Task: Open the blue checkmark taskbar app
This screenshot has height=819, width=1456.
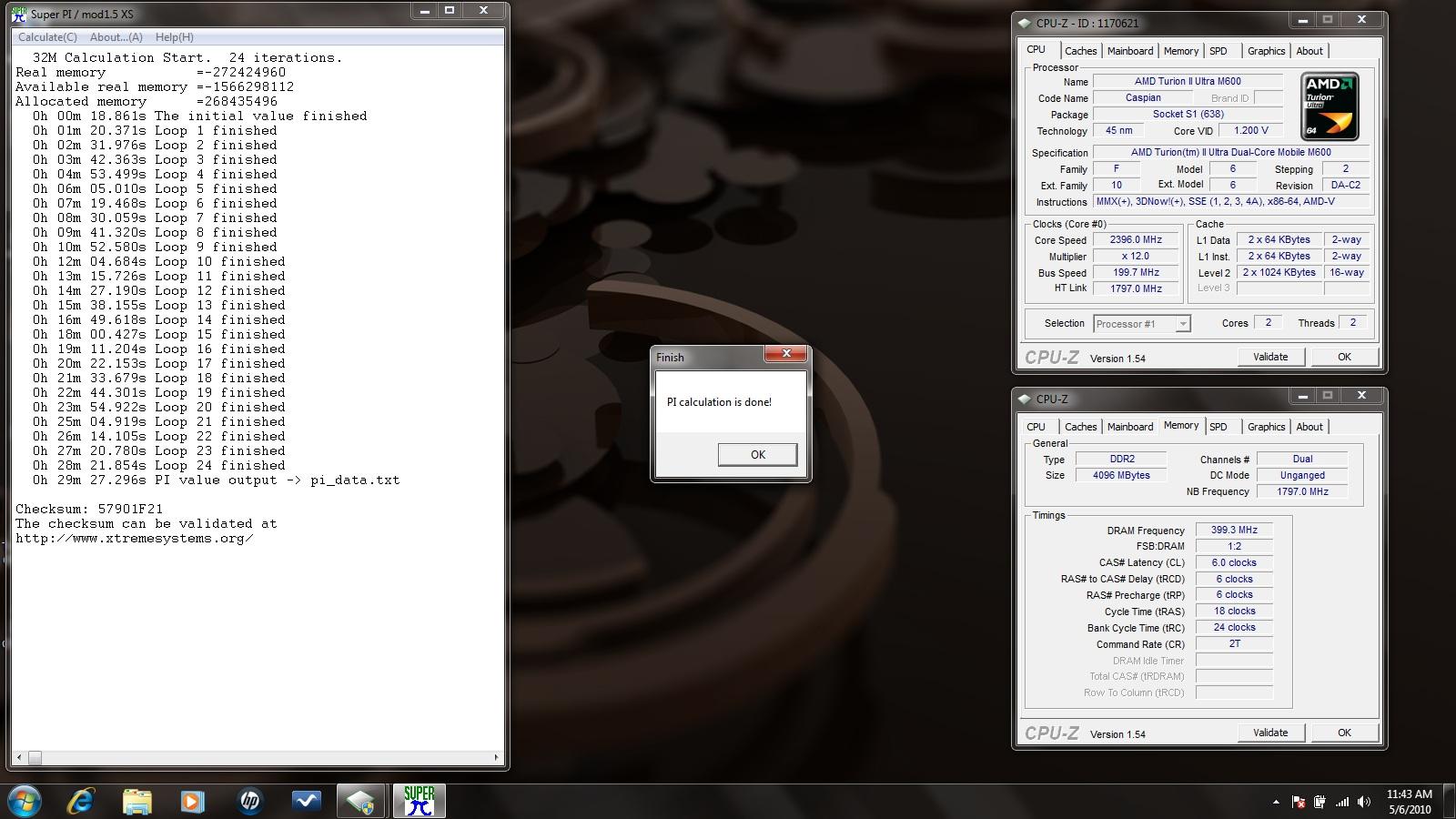Action: (306, 801)
